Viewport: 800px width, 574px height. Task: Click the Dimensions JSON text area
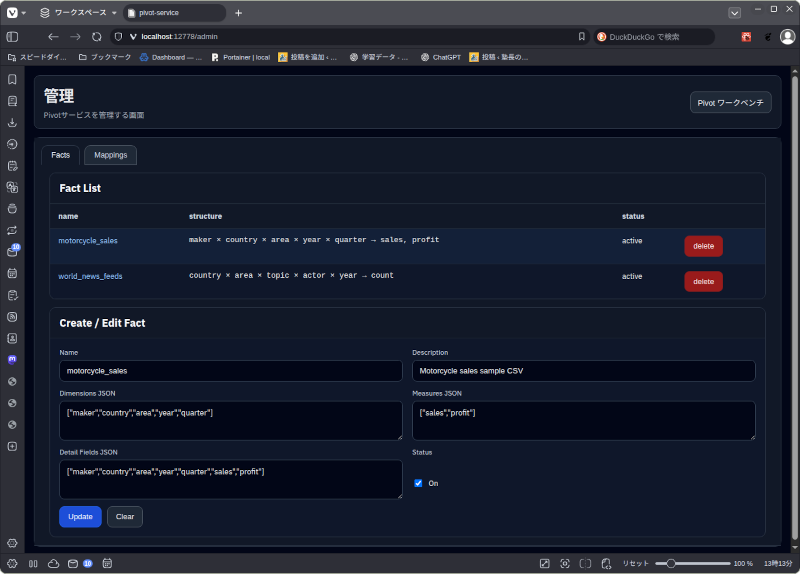tap(231, 421)
